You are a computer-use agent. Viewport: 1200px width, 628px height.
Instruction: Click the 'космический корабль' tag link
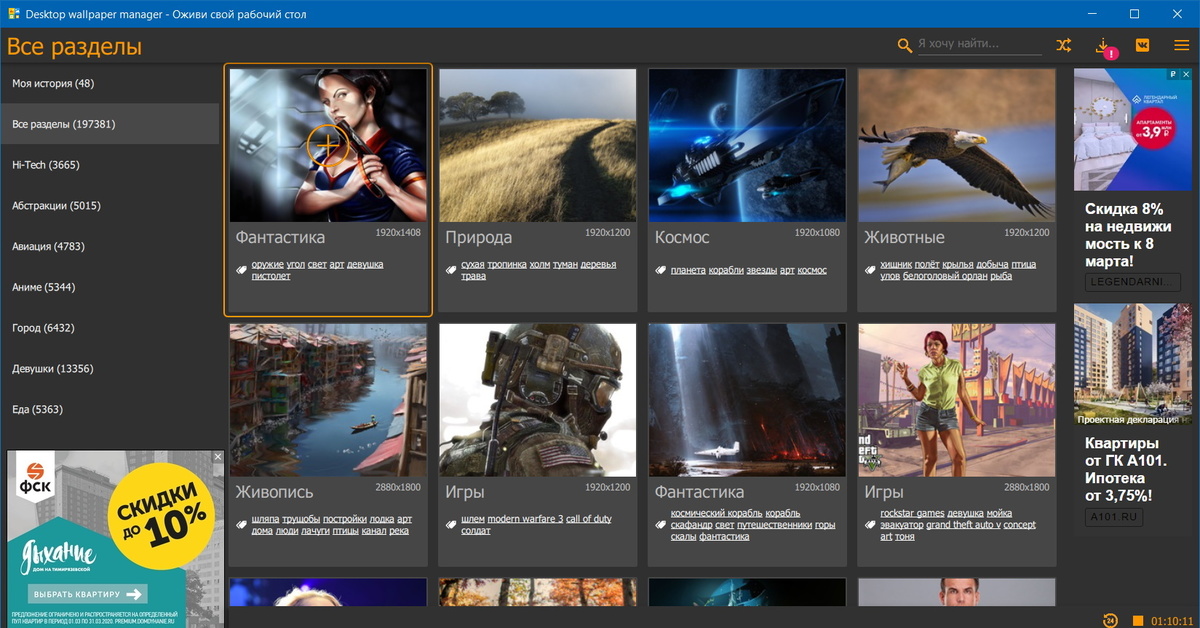click(717, 513)
